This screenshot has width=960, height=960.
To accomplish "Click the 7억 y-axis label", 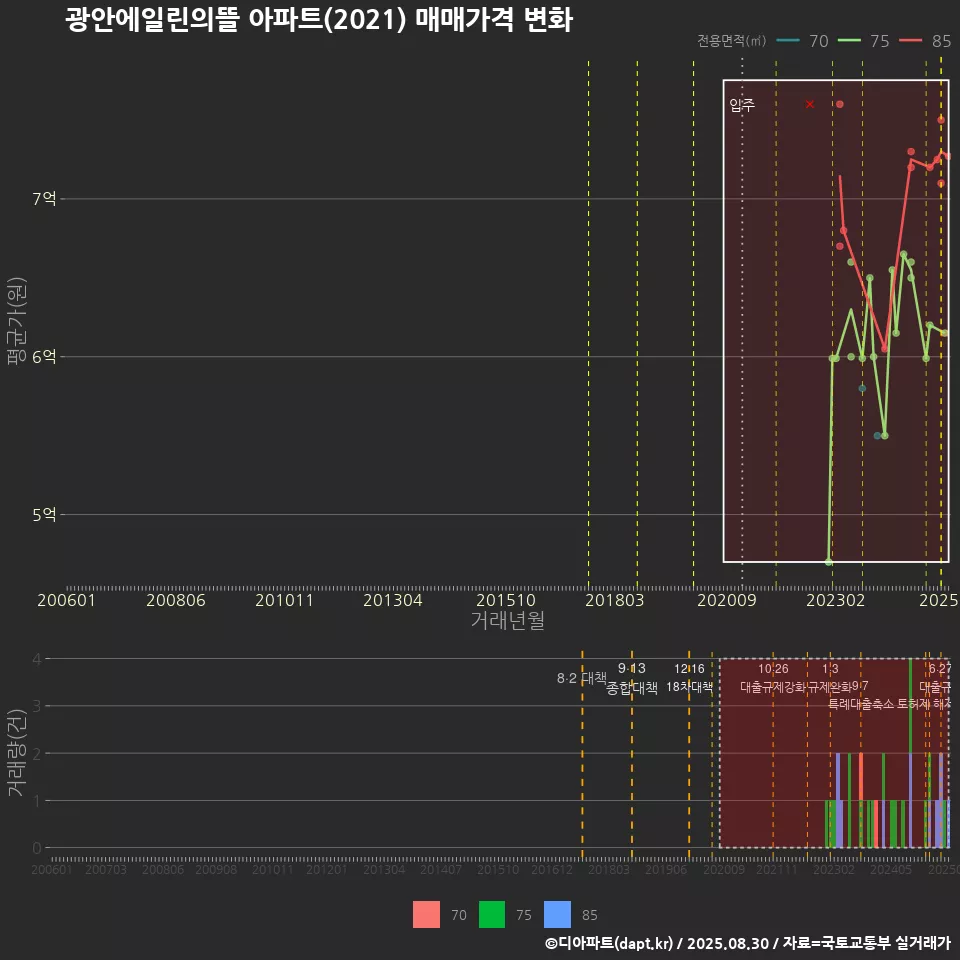I will pos(44,198).
